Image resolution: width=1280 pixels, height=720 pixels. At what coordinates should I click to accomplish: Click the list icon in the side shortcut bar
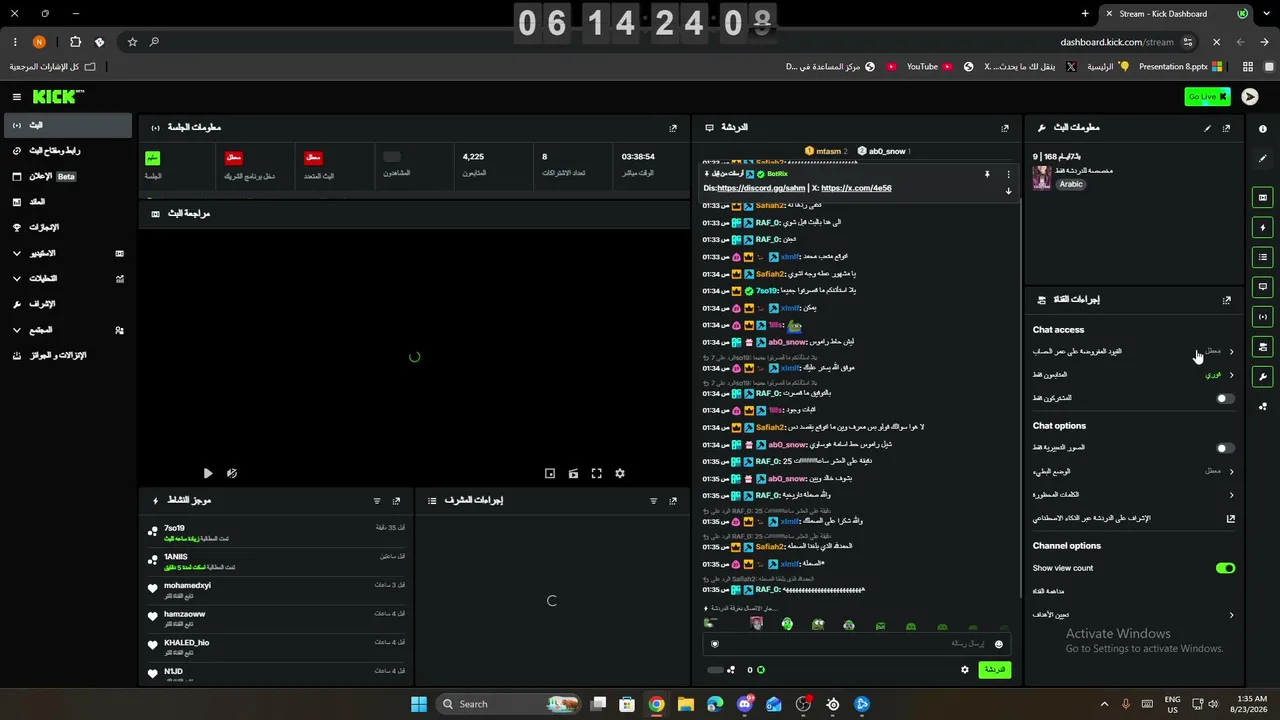[1263, 257]
